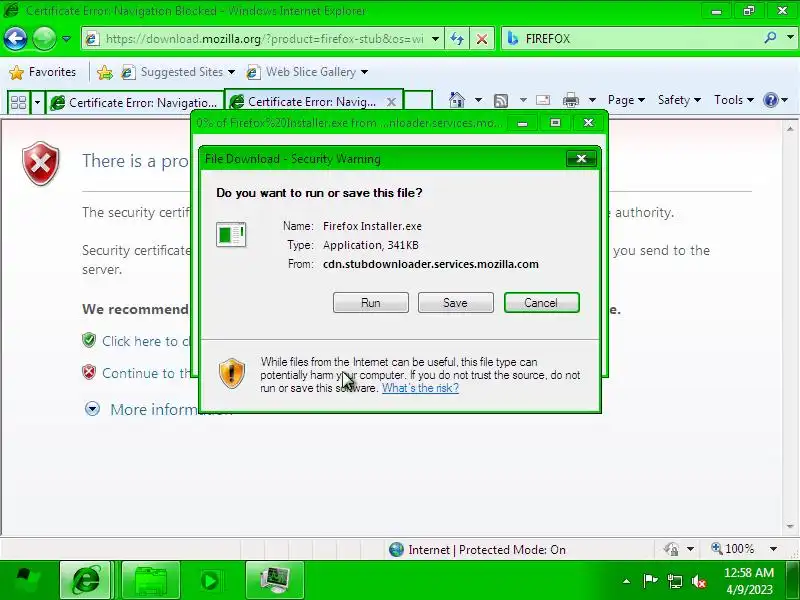The width and height of the screenshot is (800, 600).
Task: Open the What's the risk? link
Action: point(420,388)
